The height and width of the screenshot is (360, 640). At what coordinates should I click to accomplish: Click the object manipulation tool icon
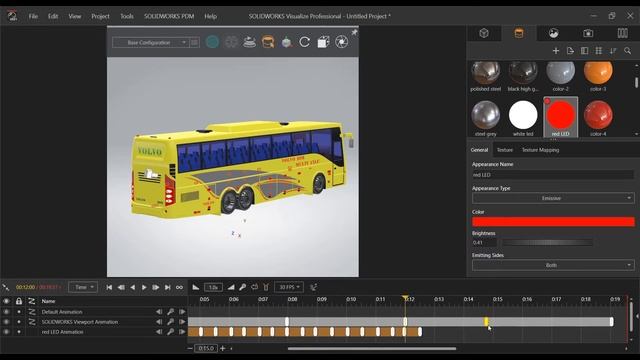click(x=287, y=42)
